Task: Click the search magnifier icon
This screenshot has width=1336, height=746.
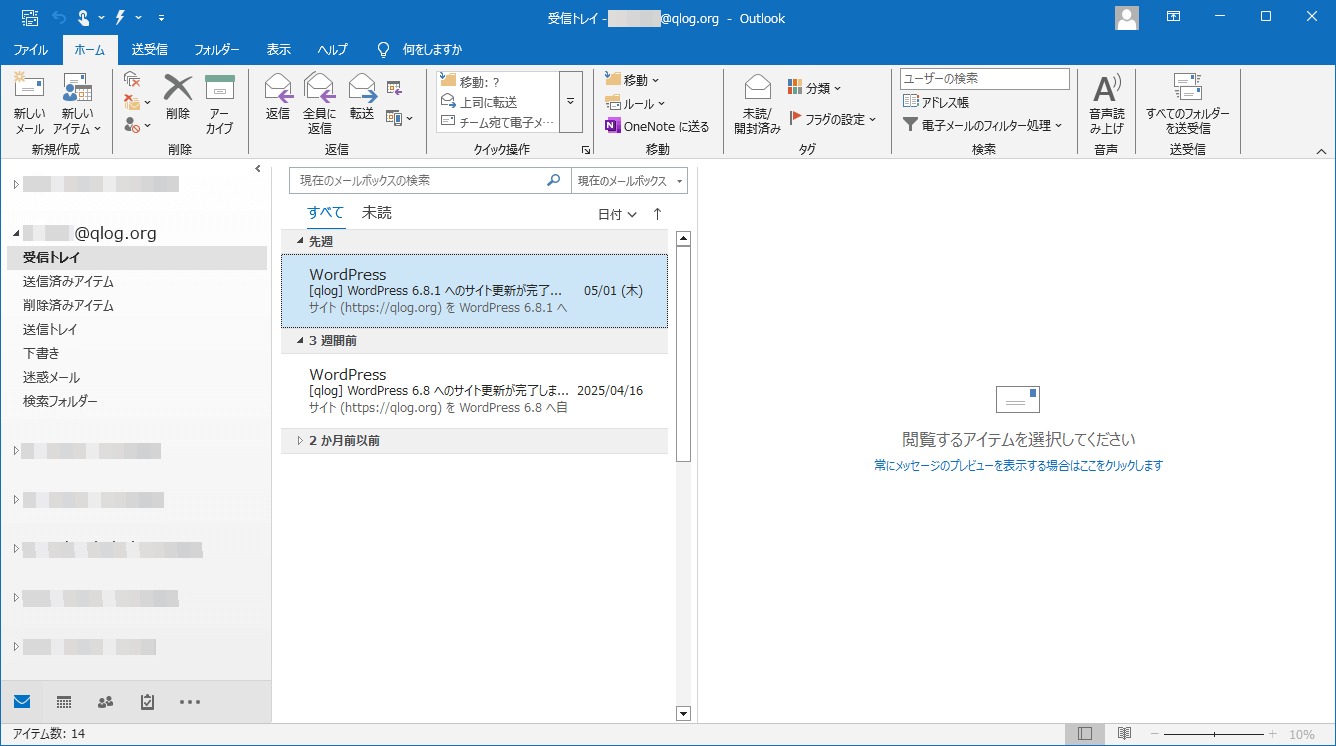Action: point(554,181)
